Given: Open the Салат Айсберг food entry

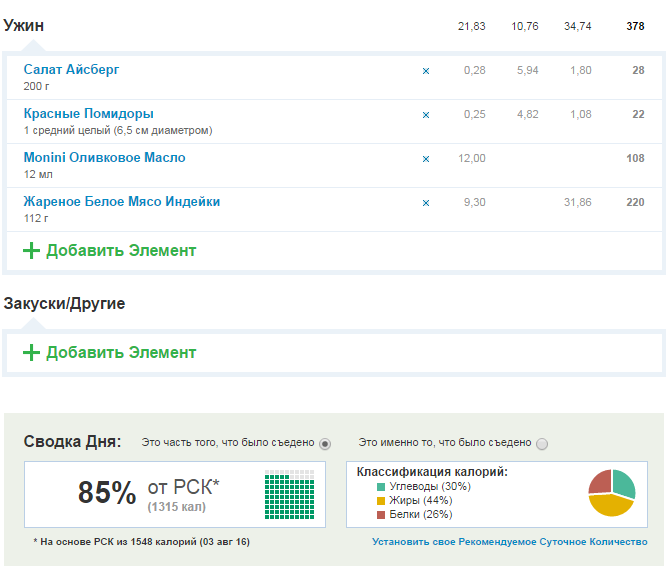Looking at the screenshot, I should coord(71,70).
